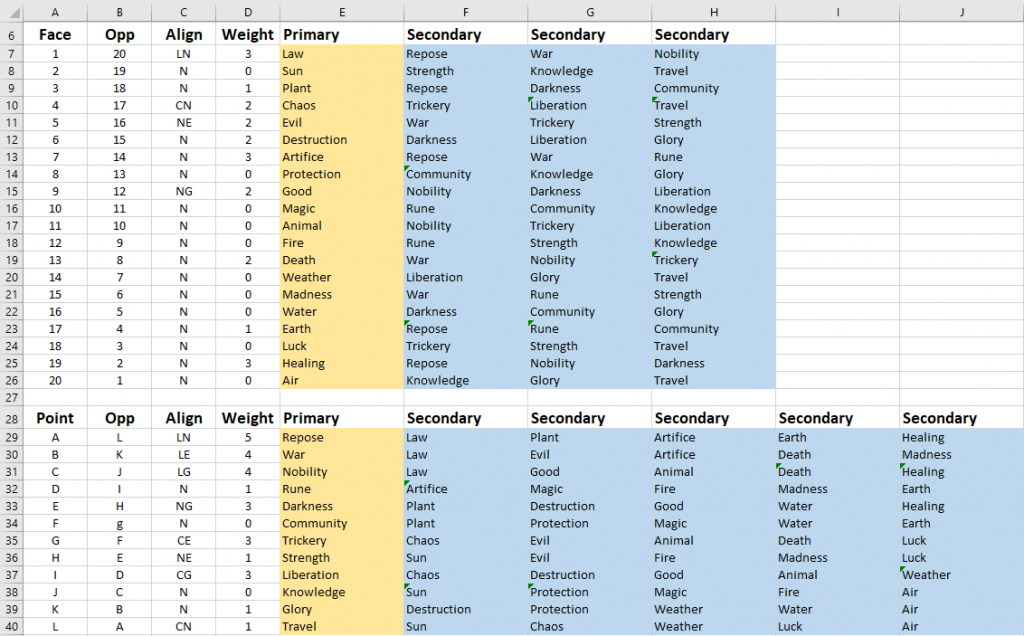The height and width of the screenshot is (636, 1024).
Task: Click the CG align cell
Action: point(184,575)
